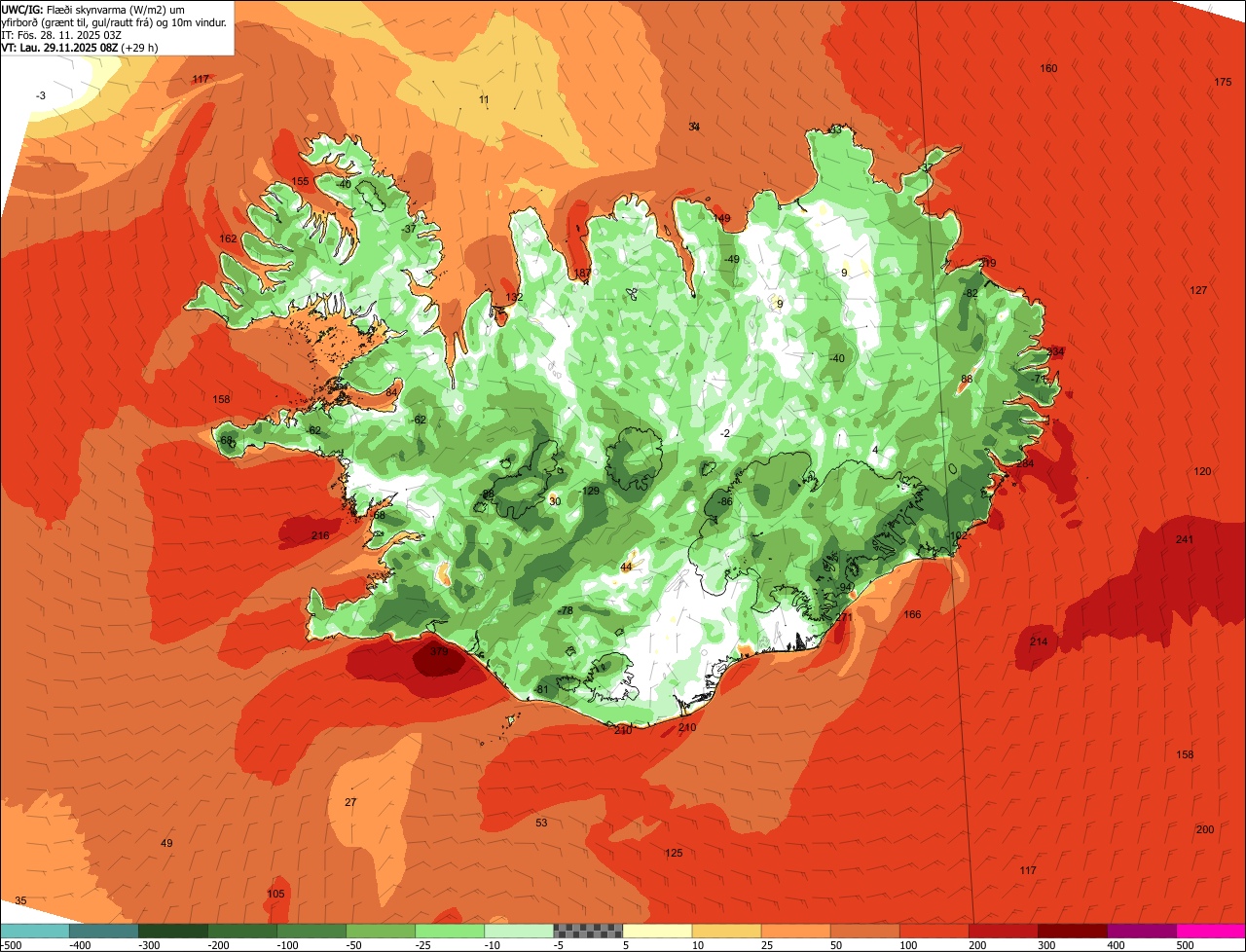
Task: Click the red-orange 100 to 200 legend swatch
Action: pyautogui.click(x=934, y=931)
